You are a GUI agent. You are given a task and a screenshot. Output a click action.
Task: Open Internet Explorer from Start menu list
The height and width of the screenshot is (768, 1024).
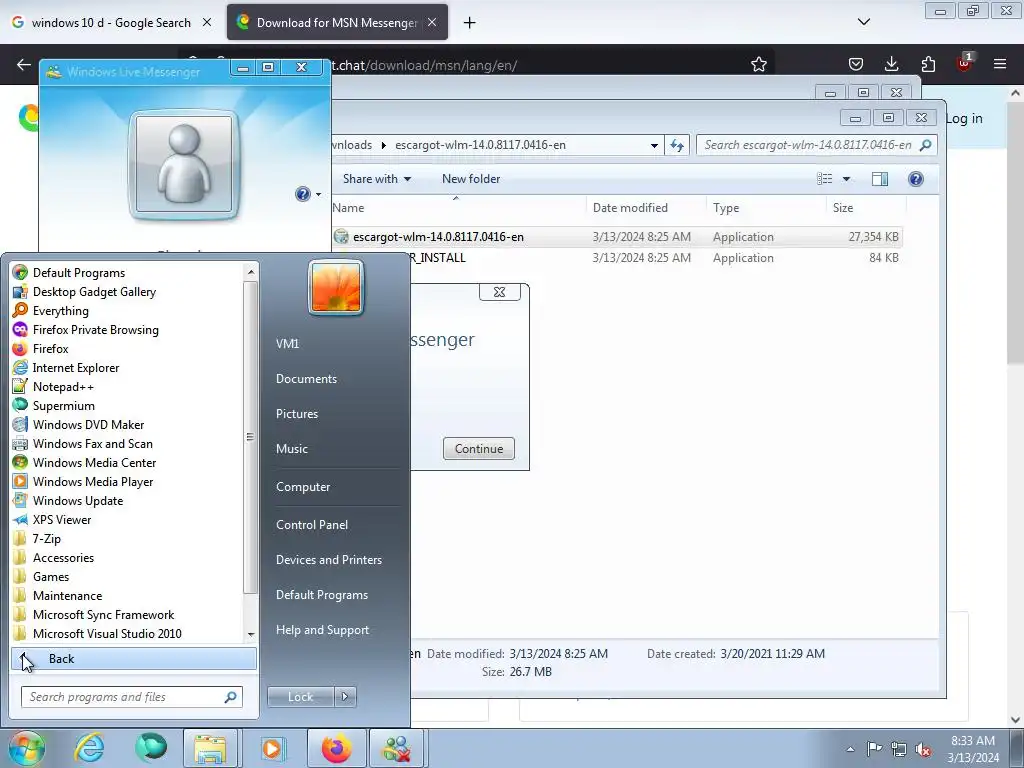pyautogui.click(x=76, y=368)
